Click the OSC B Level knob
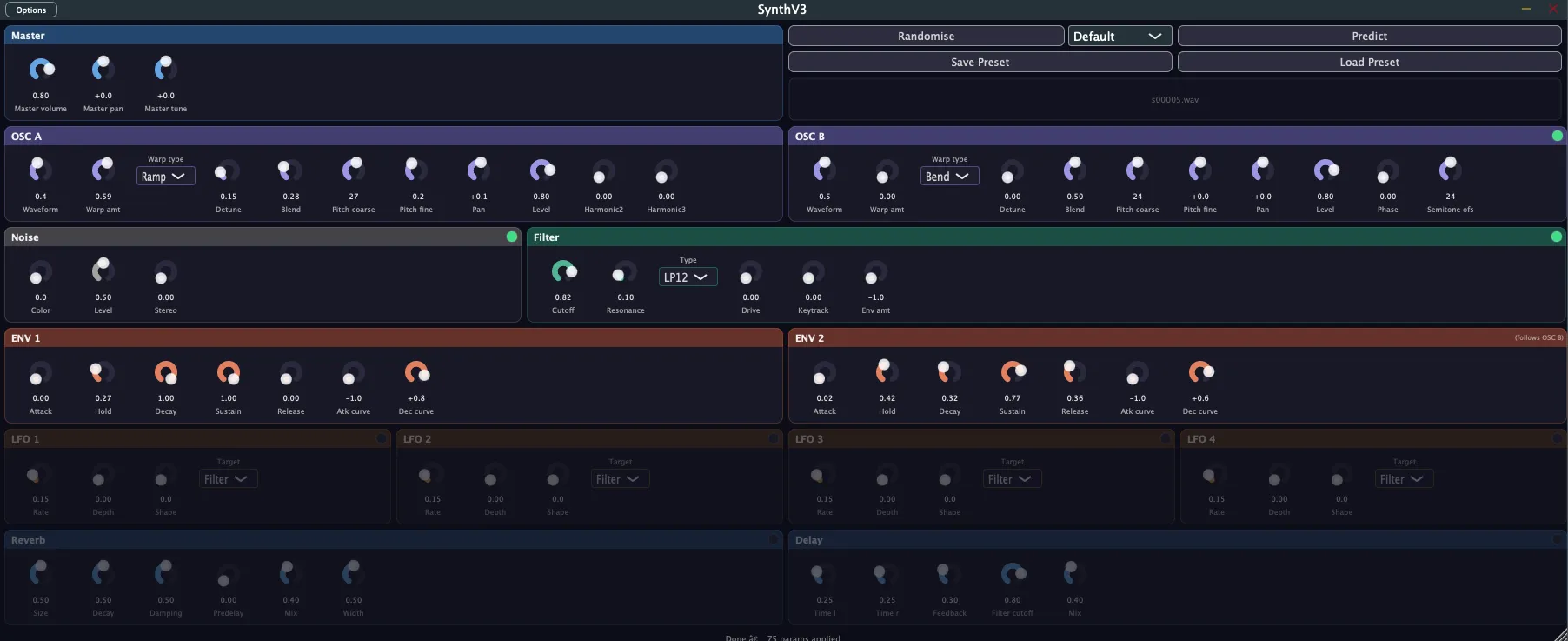The image size is (1568, 641). [x=1325, y=170]
